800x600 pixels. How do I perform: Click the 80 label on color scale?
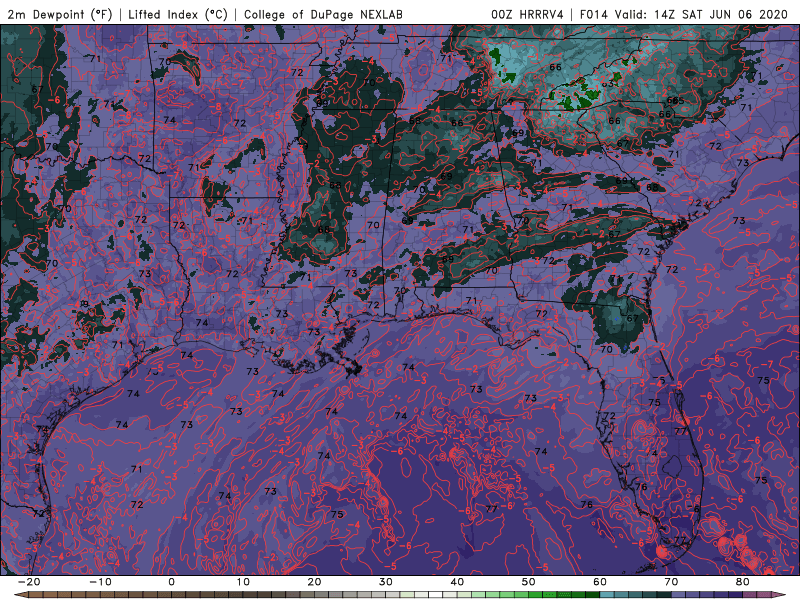pos(743,582)
